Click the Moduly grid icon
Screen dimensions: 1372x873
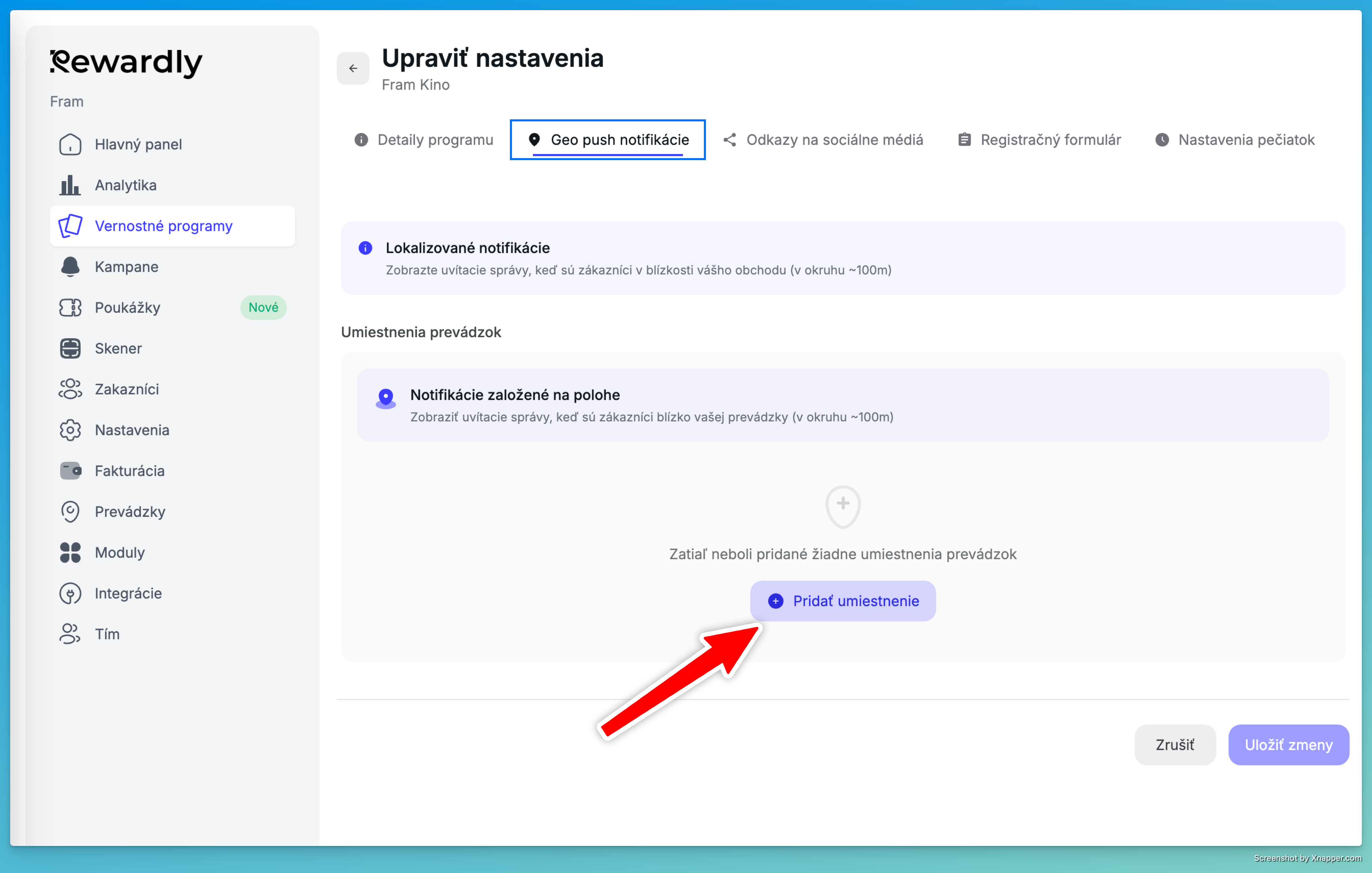[x=70, y=552]
